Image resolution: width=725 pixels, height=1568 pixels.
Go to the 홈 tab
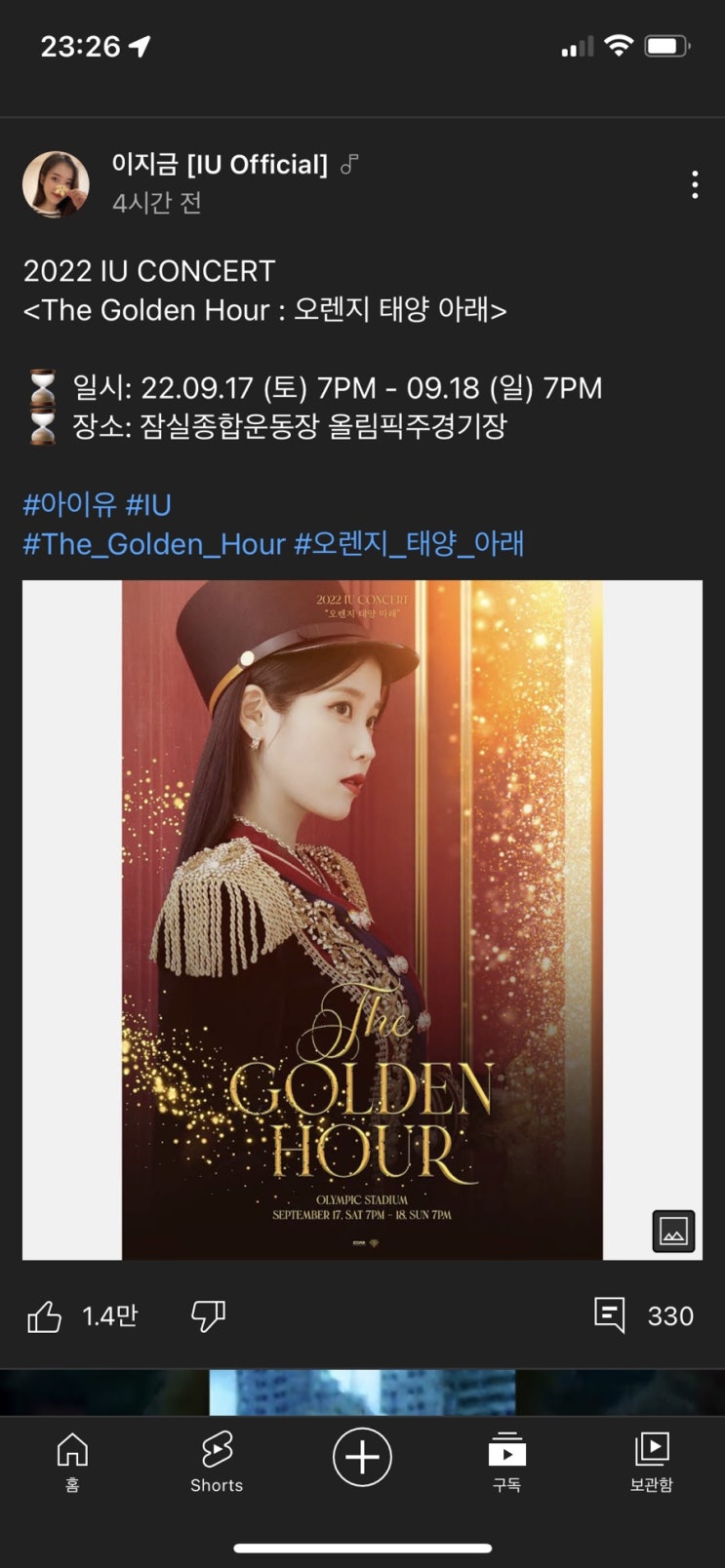[72, 1462]
